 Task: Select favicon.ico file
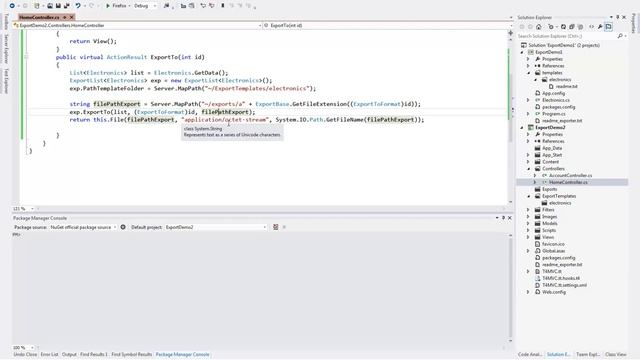553,244
